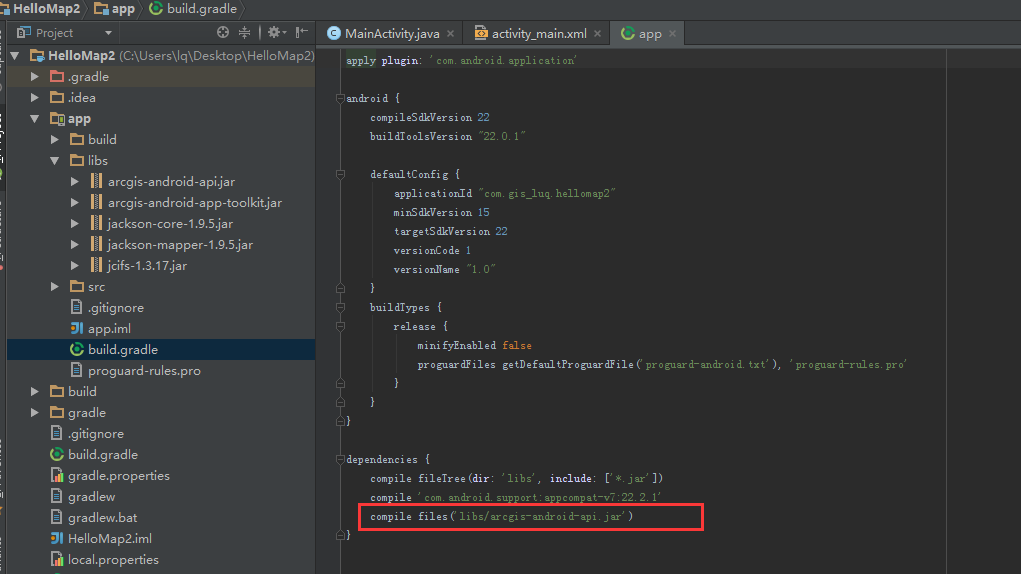Select the .gradle folder icon
This screenshot has height=574, width=1021.
(57, 77)
